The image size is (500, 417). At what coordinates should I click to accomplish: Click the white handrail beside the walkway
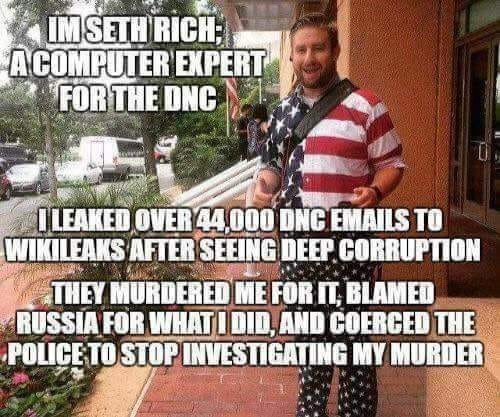click(x=217, y=183)
